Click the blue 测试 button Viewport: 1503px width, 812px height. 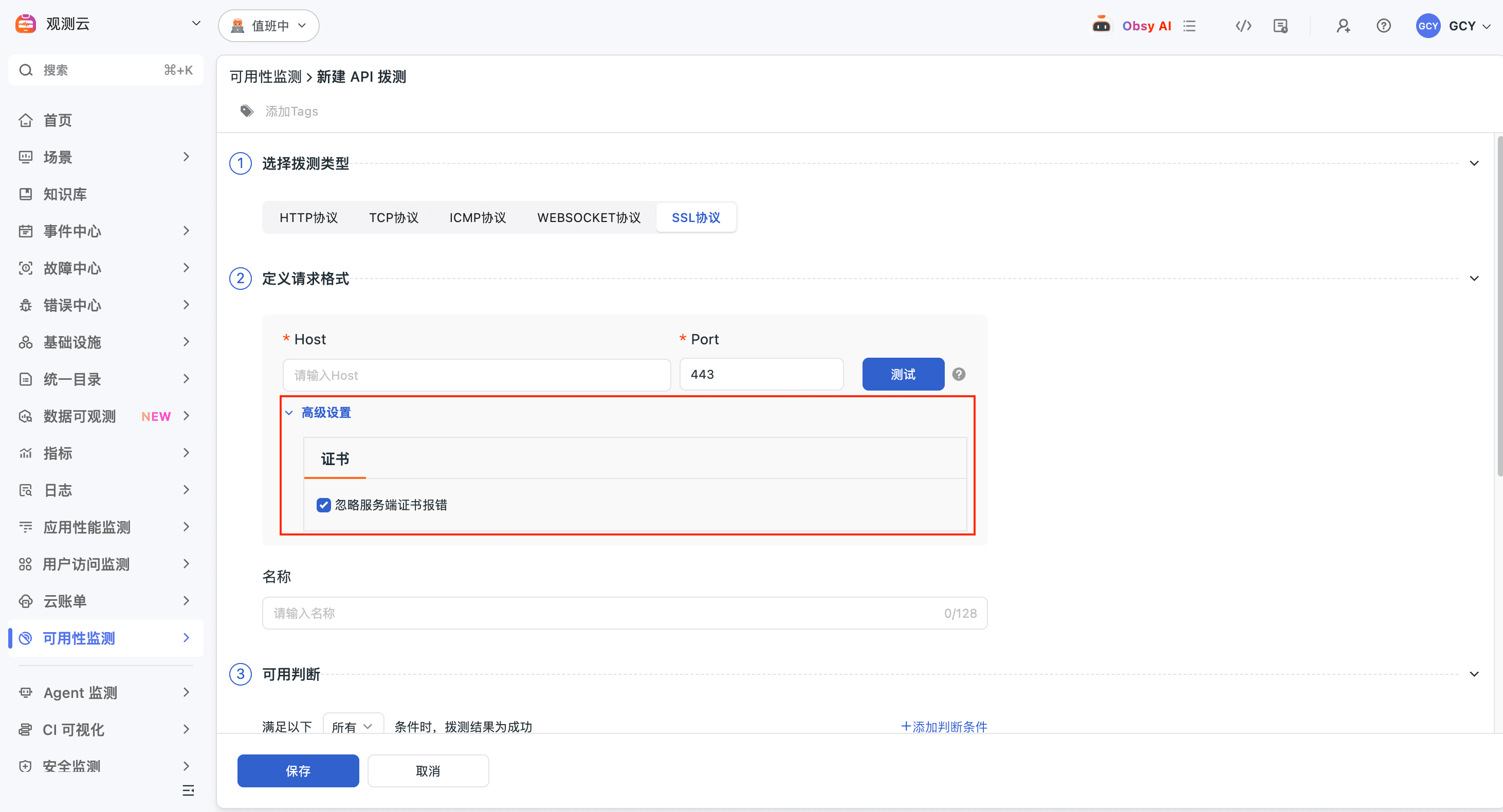[x=903, y=374]
